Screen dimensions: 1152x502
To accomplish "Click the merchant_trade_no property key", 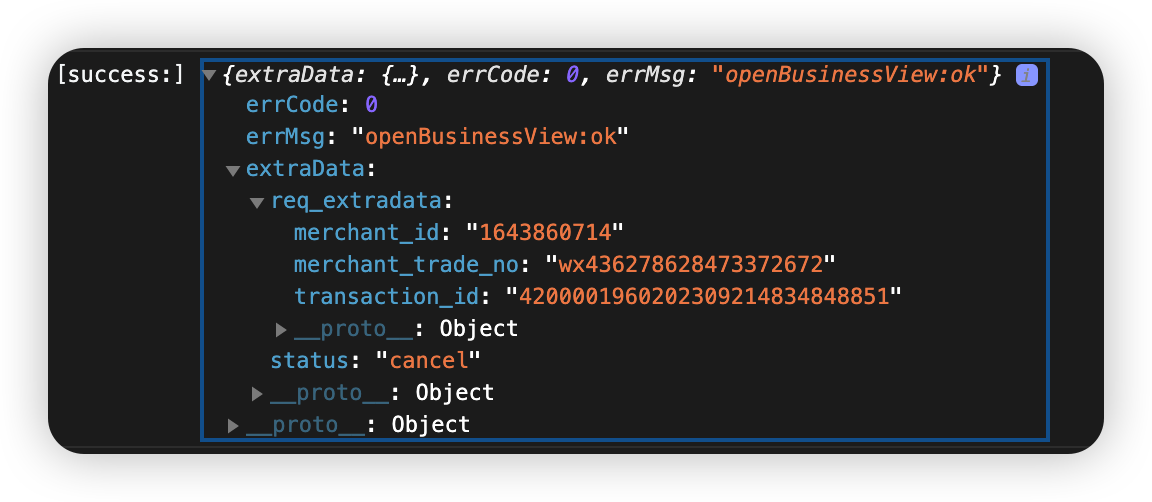I will (x=407, y=265).
